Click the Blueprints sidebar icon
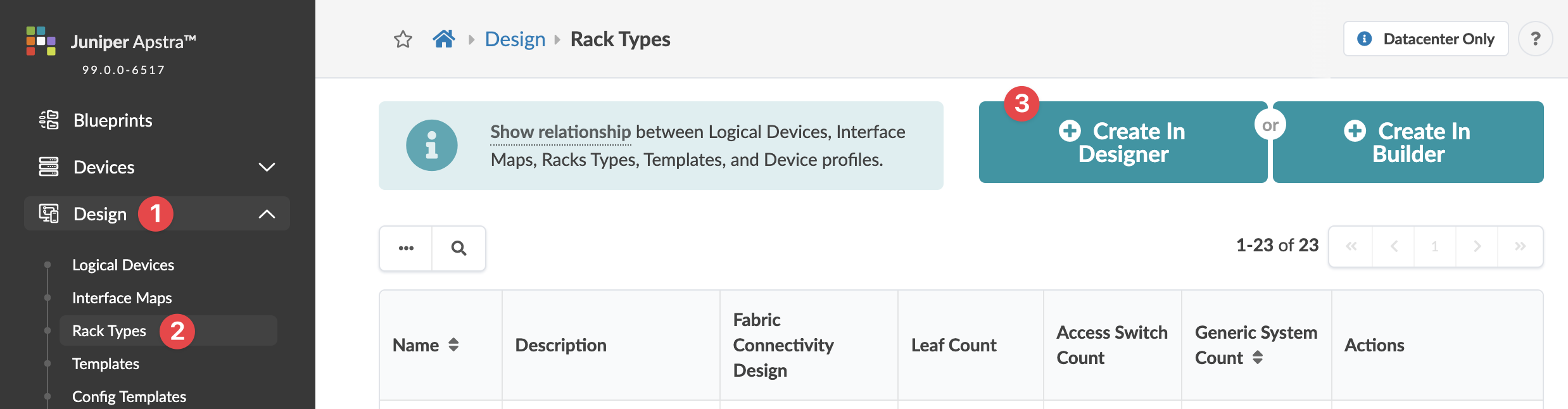Image resolution: width=1568 pixels, height=409 pixels. pos(49,120)
